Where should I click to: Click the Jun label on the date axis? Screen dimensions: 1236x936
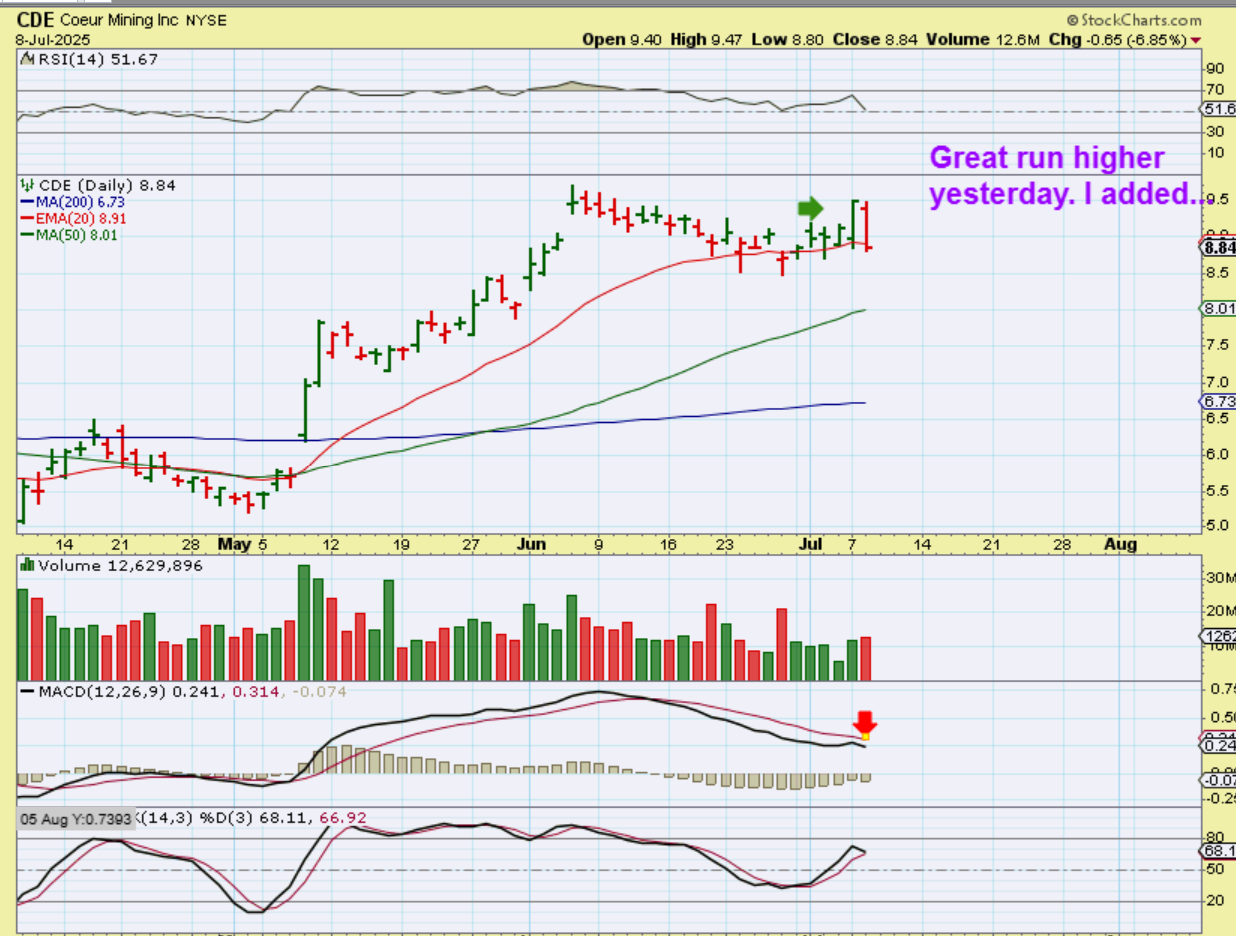[531, 545]
